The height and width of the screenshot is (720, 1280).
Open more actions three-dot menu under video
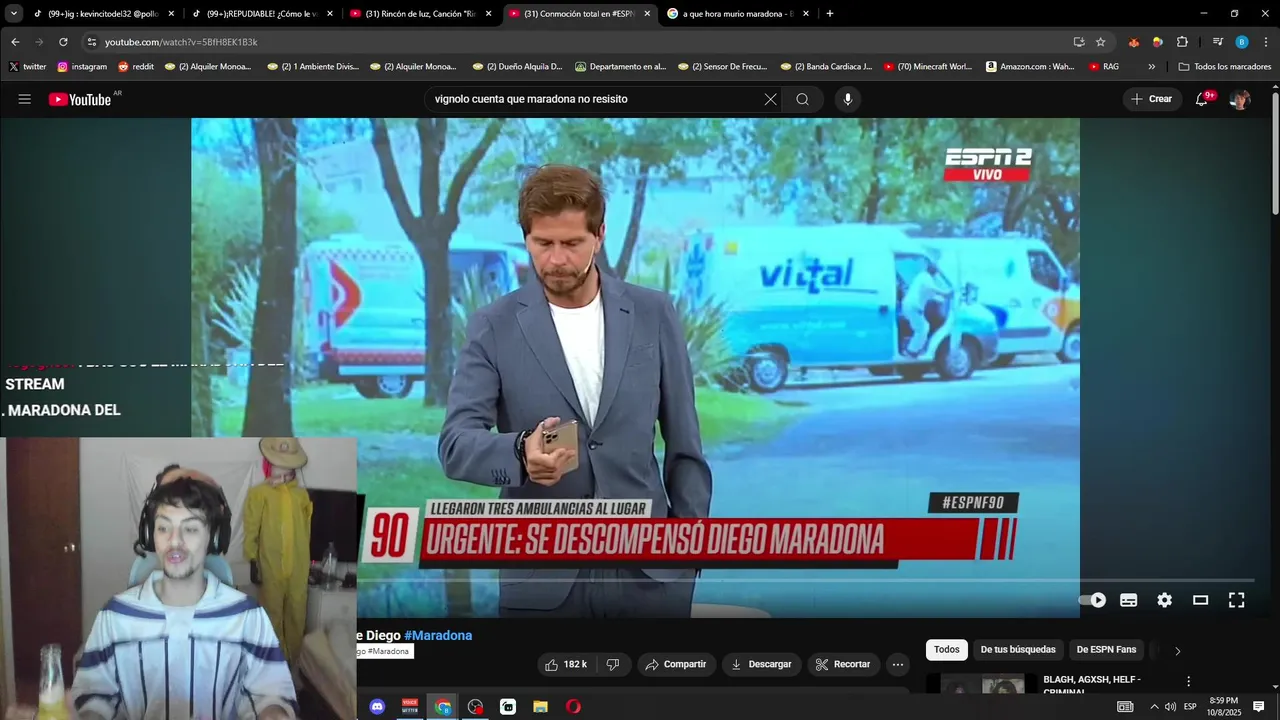click(897, 664)
